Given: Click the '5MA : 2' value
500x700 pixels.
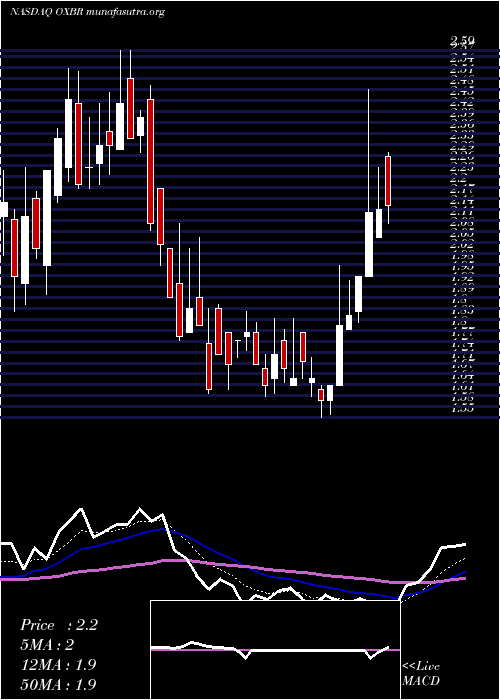Looking at the screenshot, I should pos(47,645).
